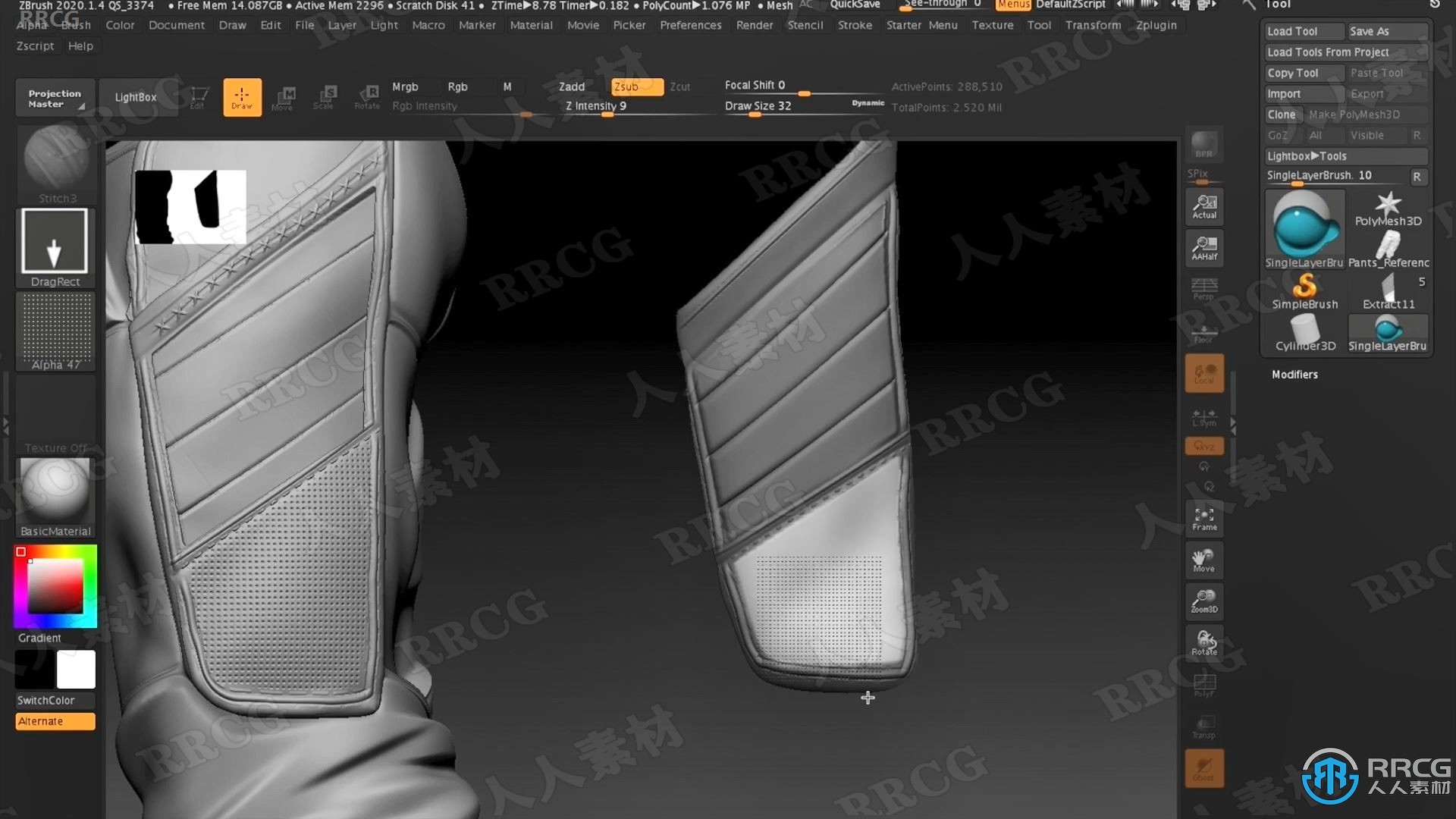The width and height of the screenshot is (1456, 819).
Task: Open the Render menu
Action: click(x=753, y=24)
